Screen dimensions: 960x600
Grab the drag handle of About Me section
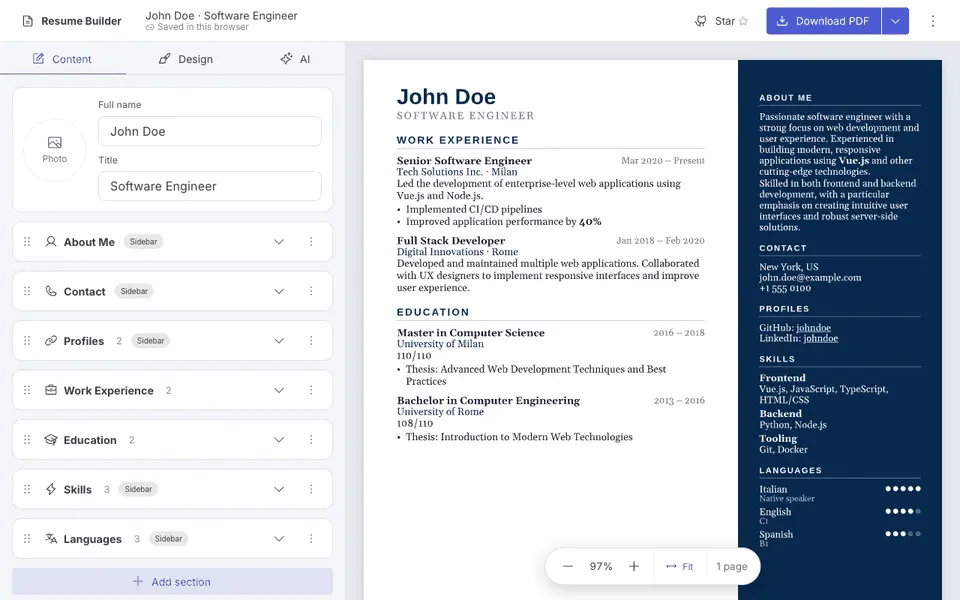(27, 242)
